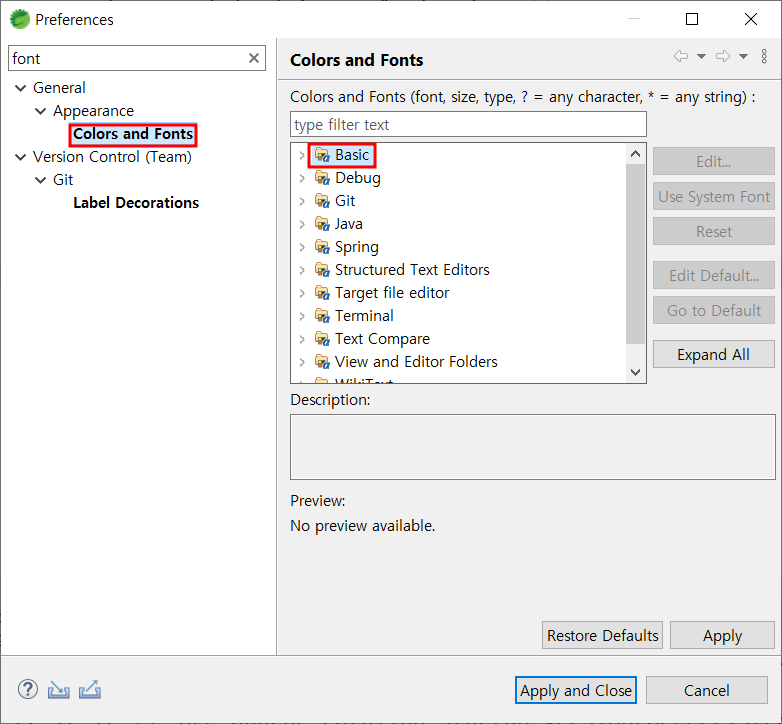
Task: Click the Description text area
Action: click(x=533, y=447)
